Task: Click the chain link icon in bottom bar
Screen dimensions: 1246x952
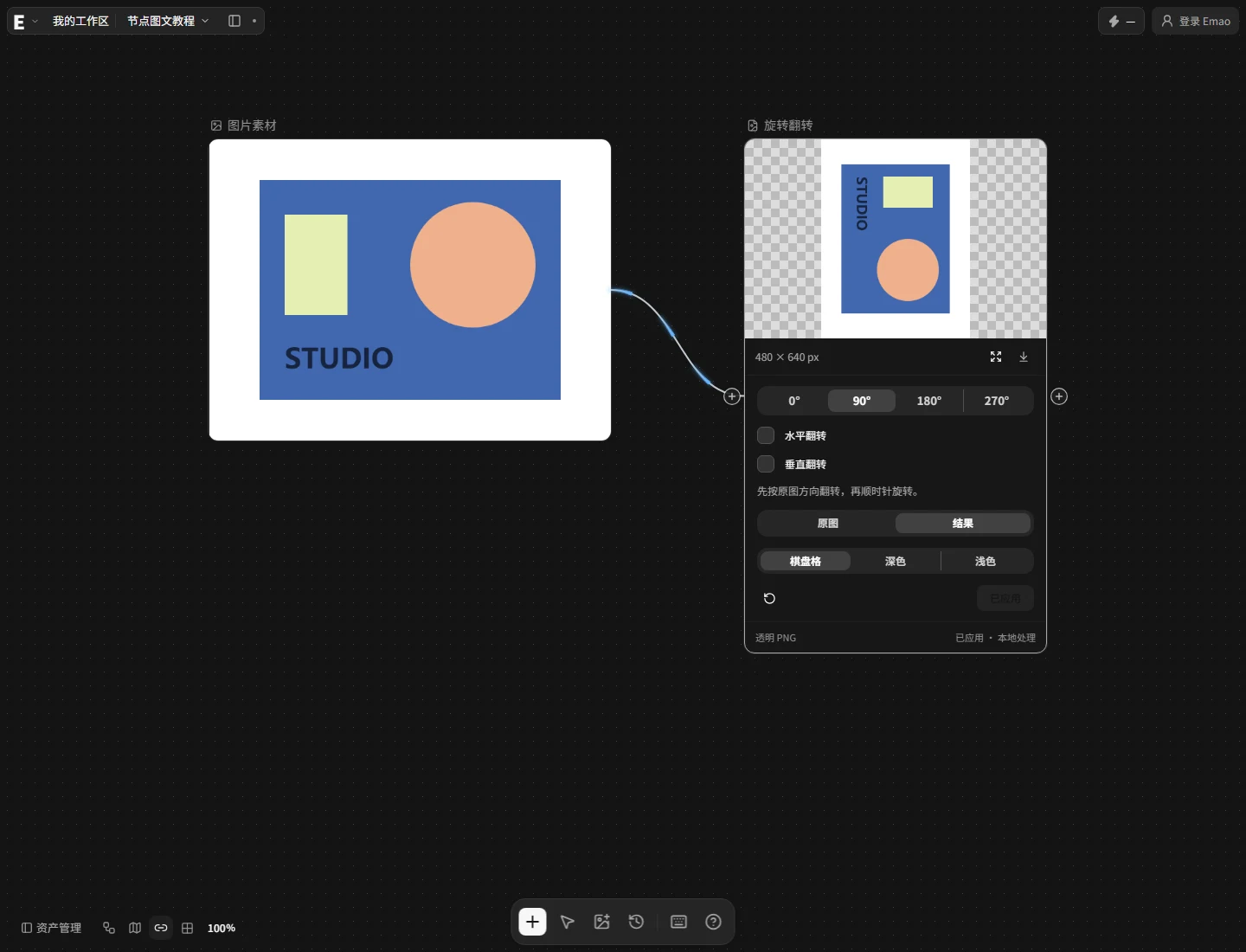Action: pos(161,928)
